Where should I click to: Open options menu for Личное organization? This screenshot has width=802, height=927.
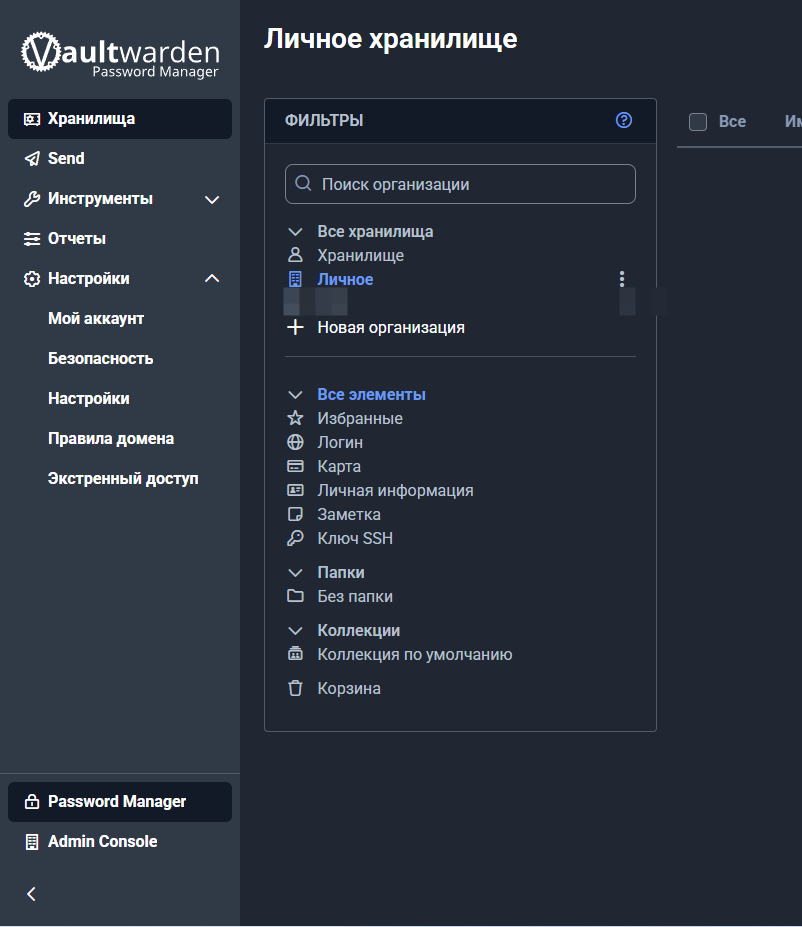(621, 279)
